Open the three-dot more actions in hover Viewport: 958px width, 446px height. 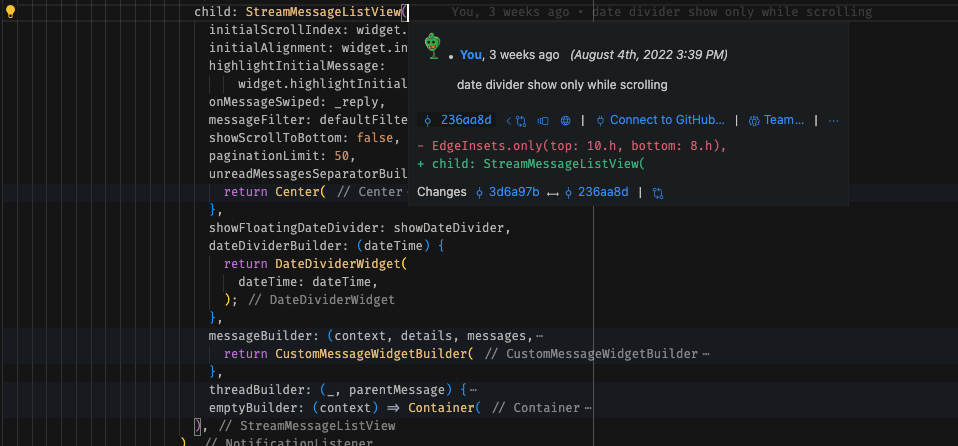833,120
